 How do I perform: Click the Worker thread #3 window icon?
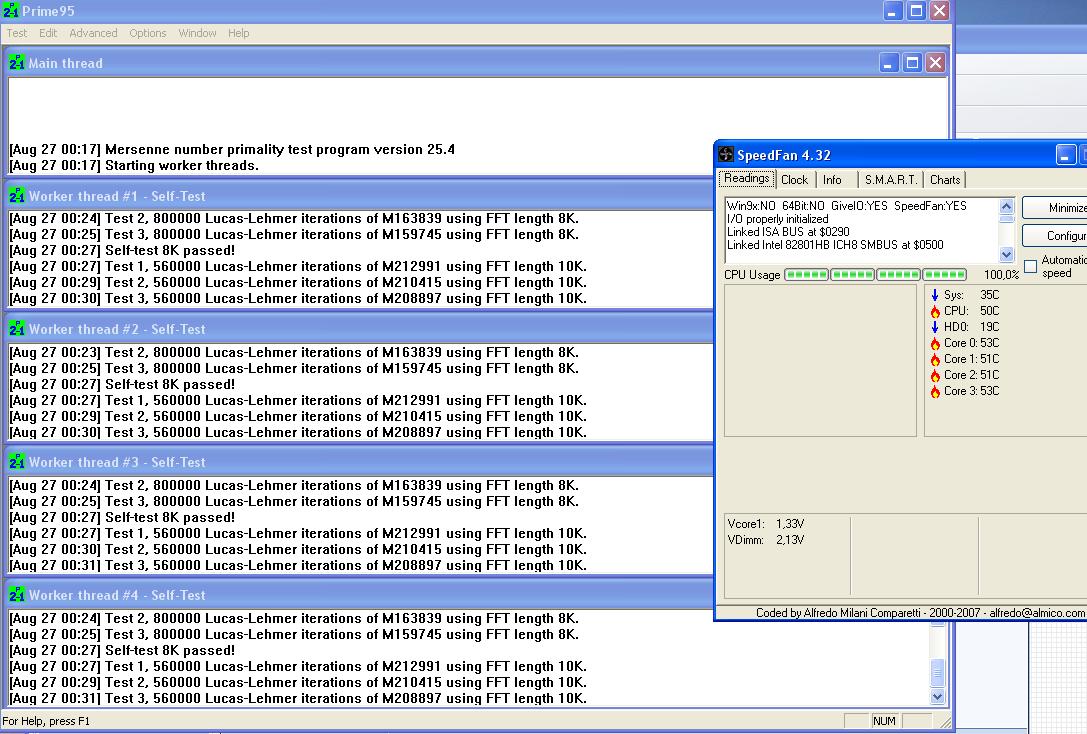click(17, 462)
